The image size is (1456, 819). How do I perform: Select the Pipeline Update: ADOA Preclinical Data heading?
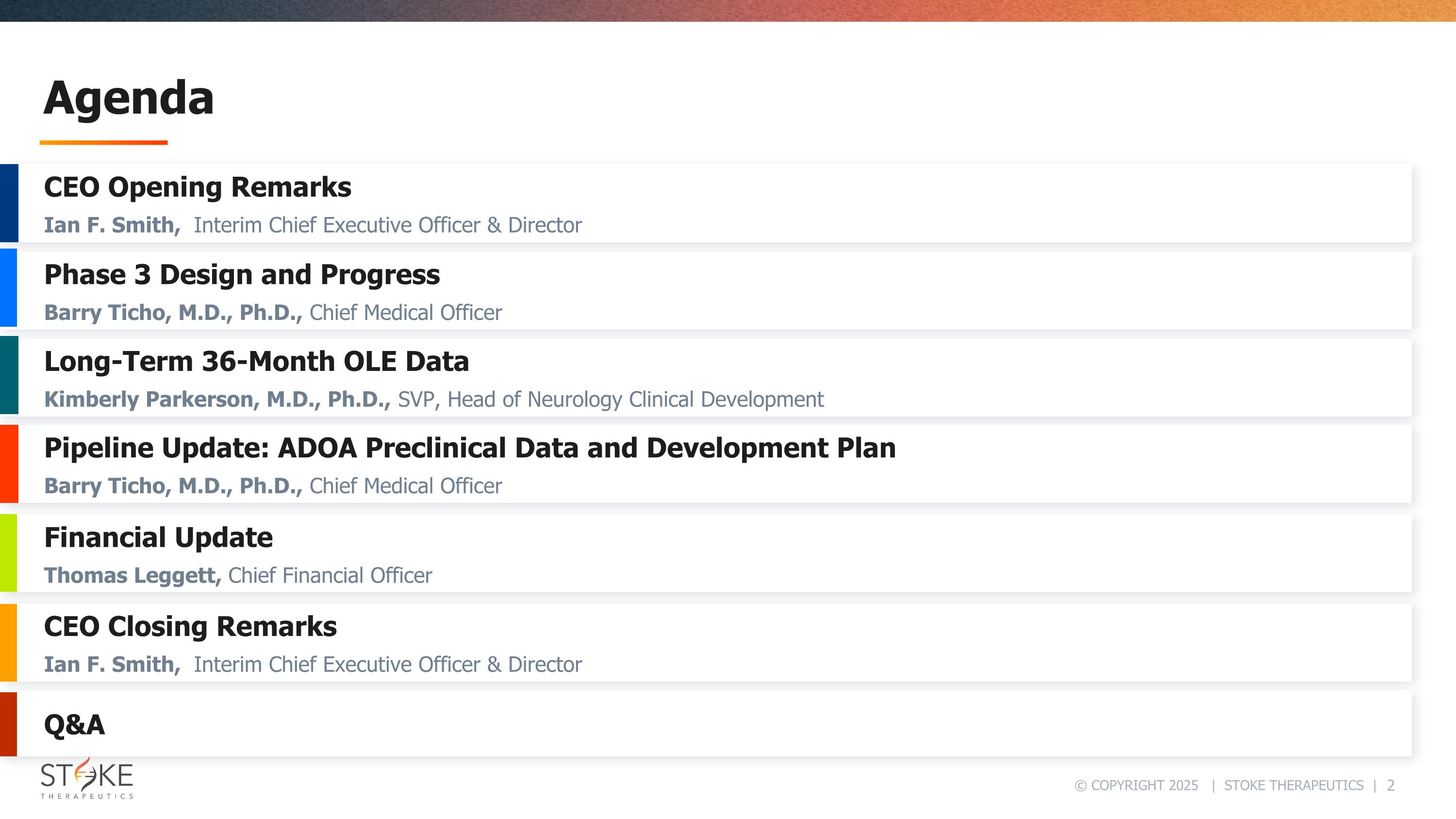pyautogui.click(x=470, y=448)
